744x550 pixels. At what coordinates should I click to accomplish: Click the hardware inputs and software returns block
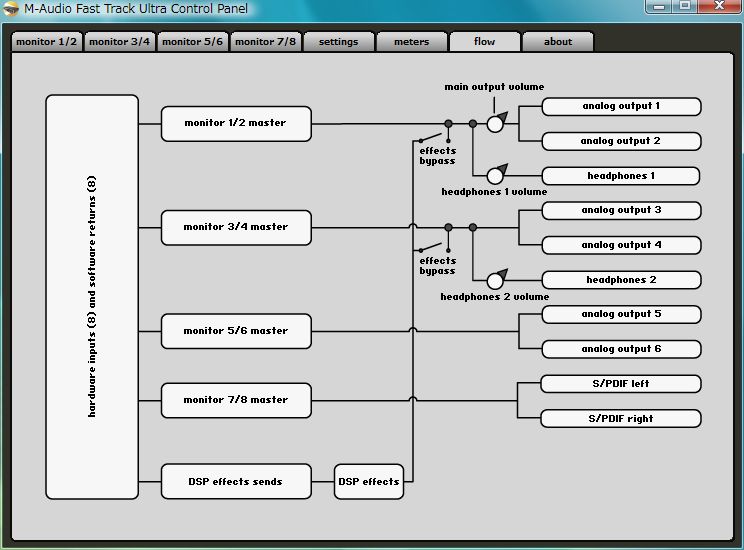(x=92, y=297)
